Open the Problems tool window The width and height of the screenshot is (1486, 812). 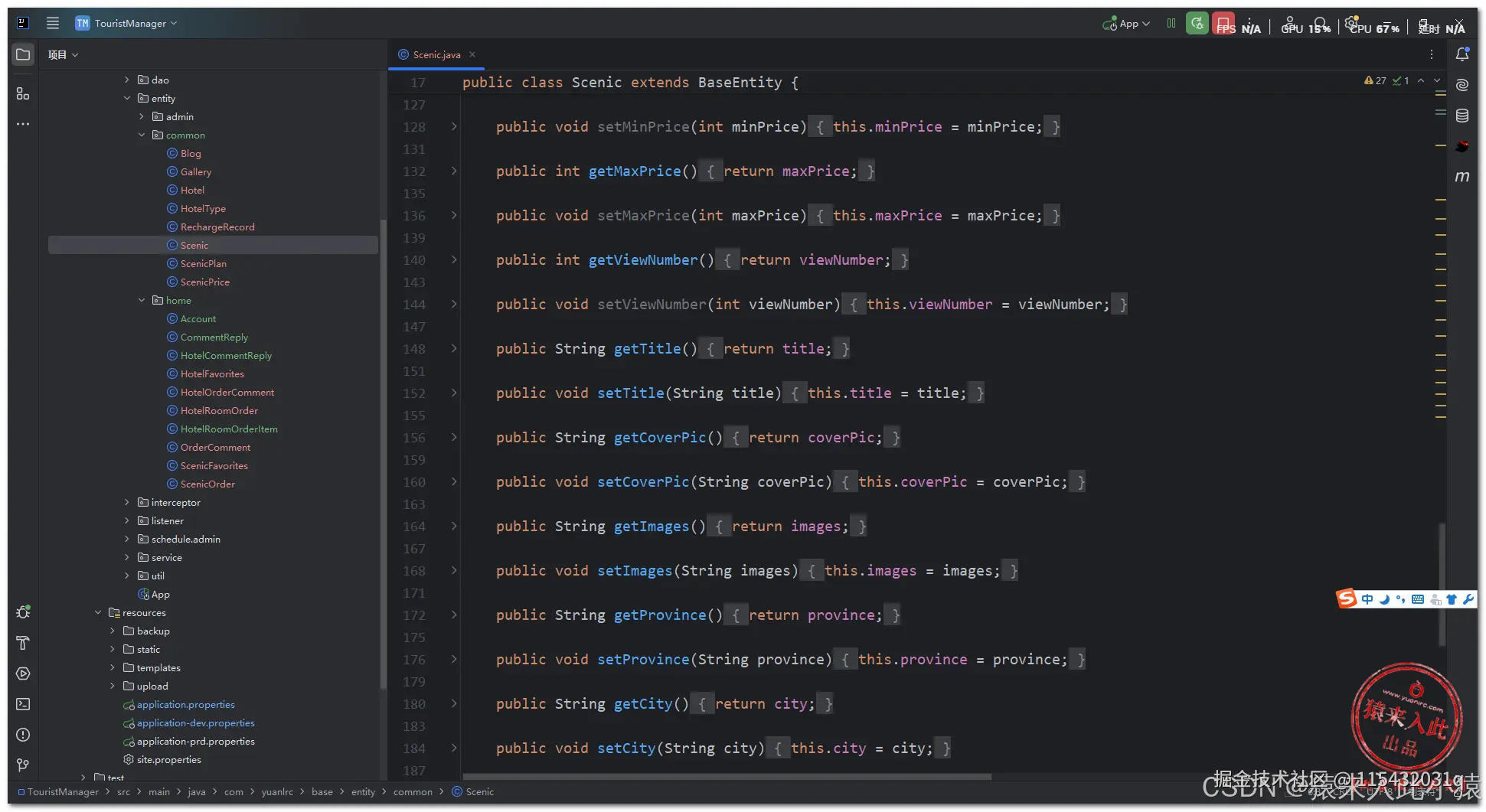pos(23,735)
